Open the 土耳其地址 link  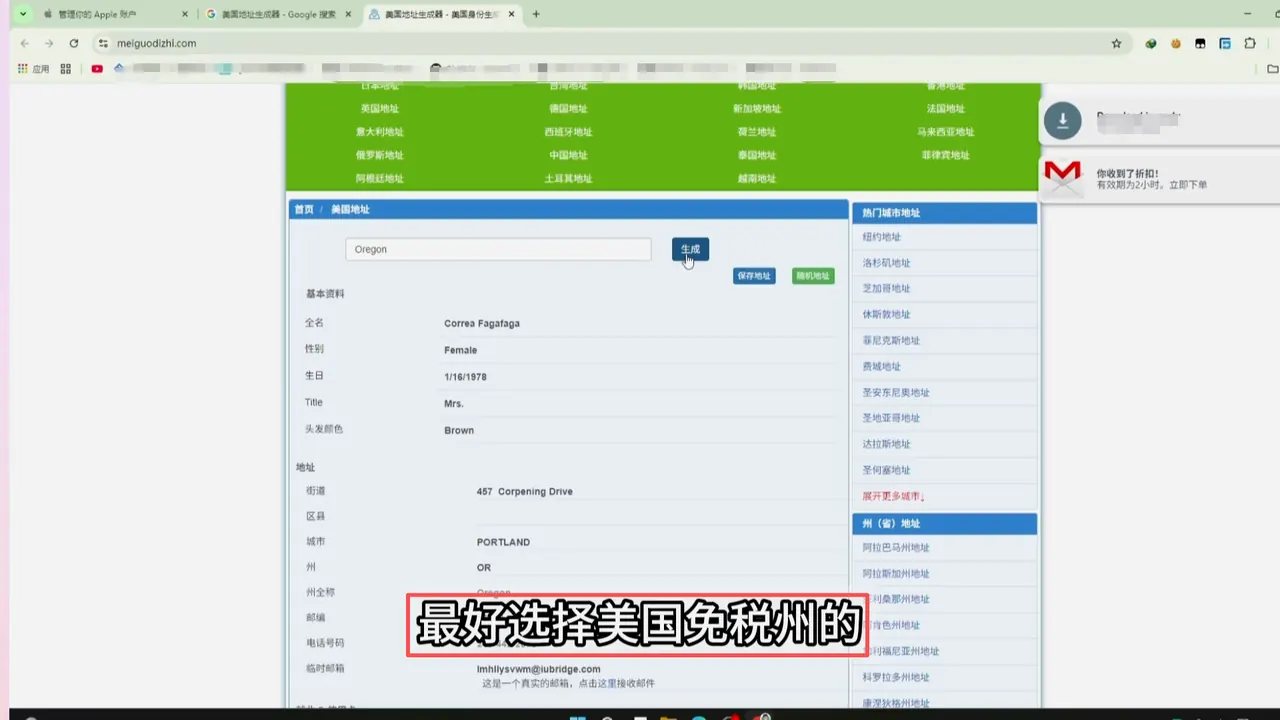(x=568, y=179)
